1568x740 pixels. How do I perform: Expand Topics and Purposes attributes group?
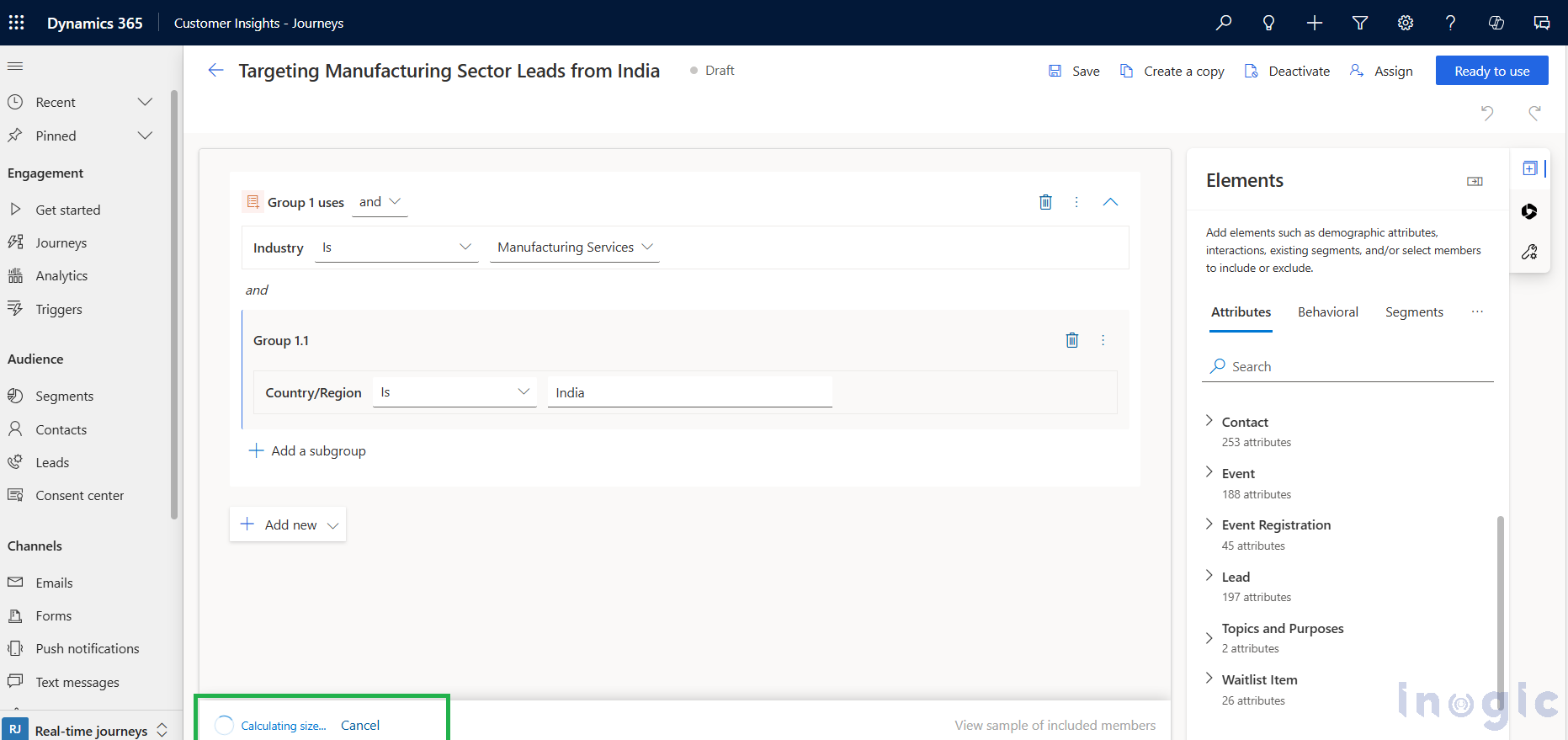point(1209,638)
